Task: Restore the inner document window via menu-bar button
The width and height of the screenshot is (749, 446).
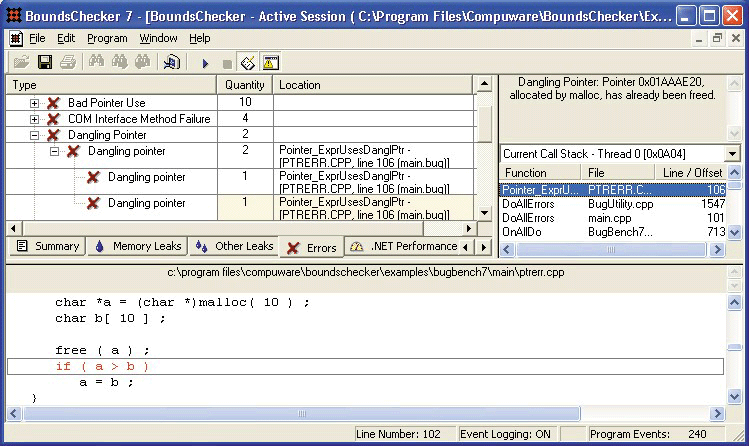Action: (x=717, y=38)
